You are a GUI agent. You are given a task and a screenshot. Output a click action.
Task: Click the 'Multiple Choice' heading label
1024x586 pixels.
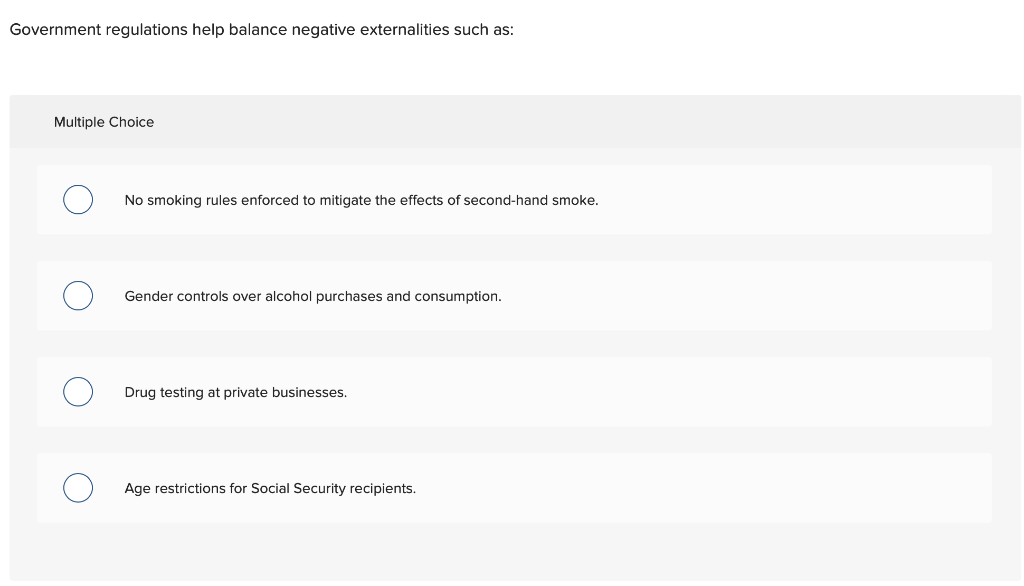click(x=104, y=122)
